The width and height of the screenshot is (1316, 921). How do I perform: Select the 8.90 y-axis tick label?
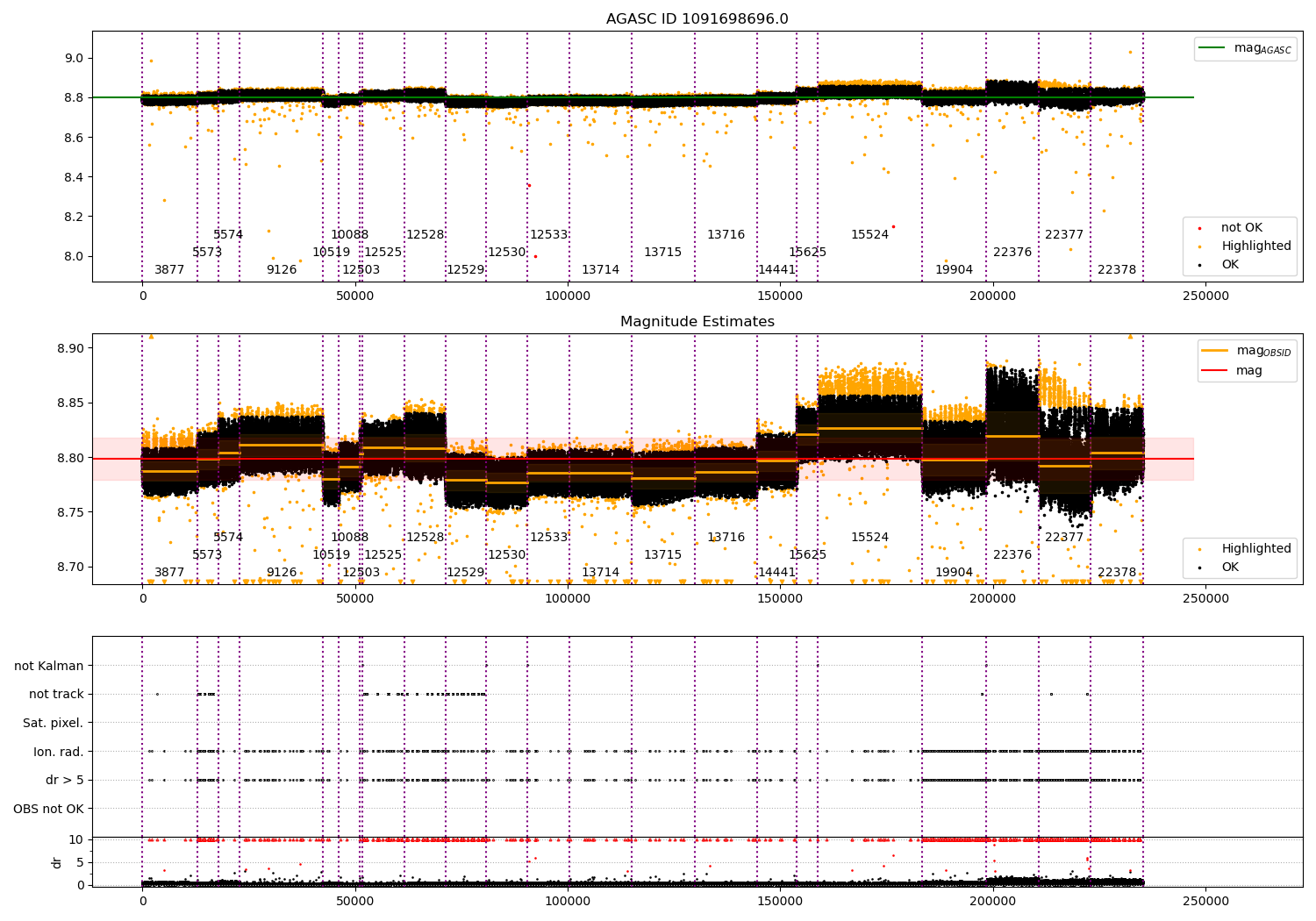70,348
